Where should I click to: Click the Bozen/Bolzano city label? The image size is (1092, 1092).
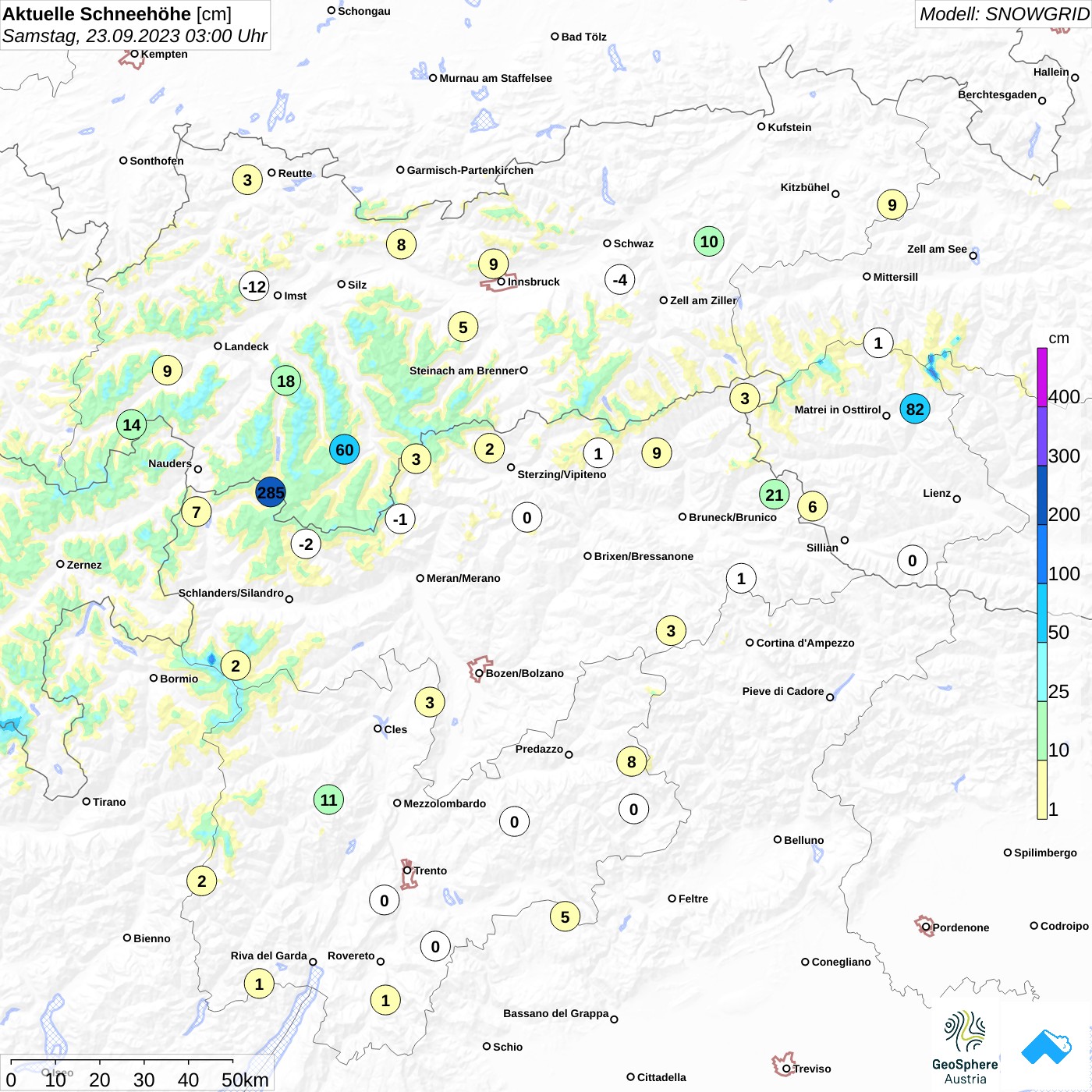tap(524, 673)
